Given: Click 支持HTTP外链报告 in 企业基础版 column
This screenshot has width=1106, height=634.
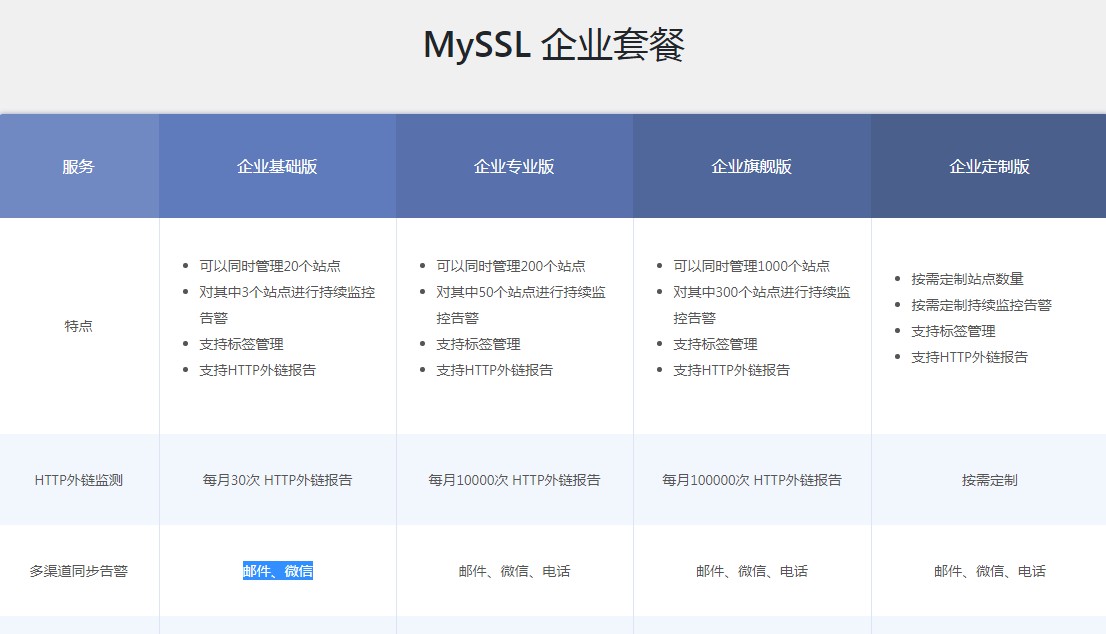Looking at the screenshot, I should [x=257, y=370].
